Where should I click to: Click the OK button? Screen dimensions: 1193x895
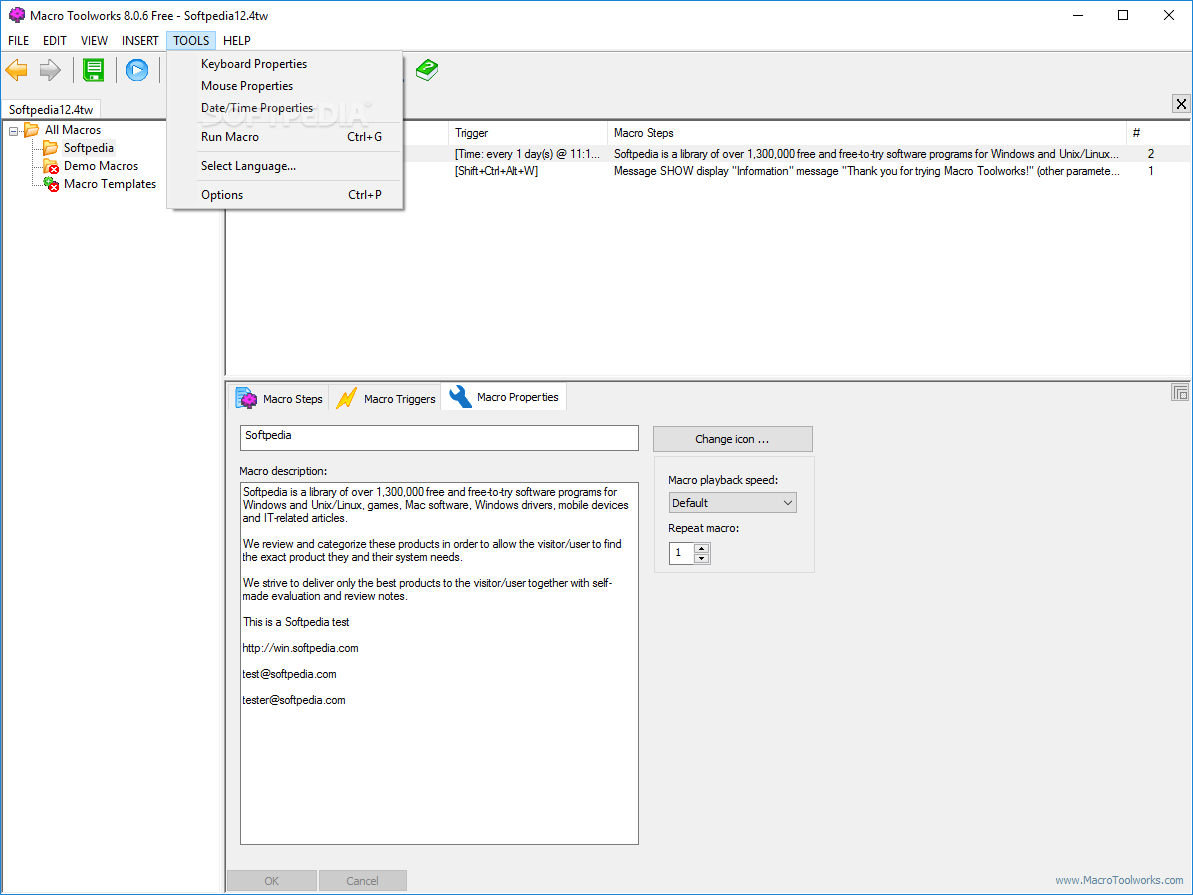(x=272, y=881)
